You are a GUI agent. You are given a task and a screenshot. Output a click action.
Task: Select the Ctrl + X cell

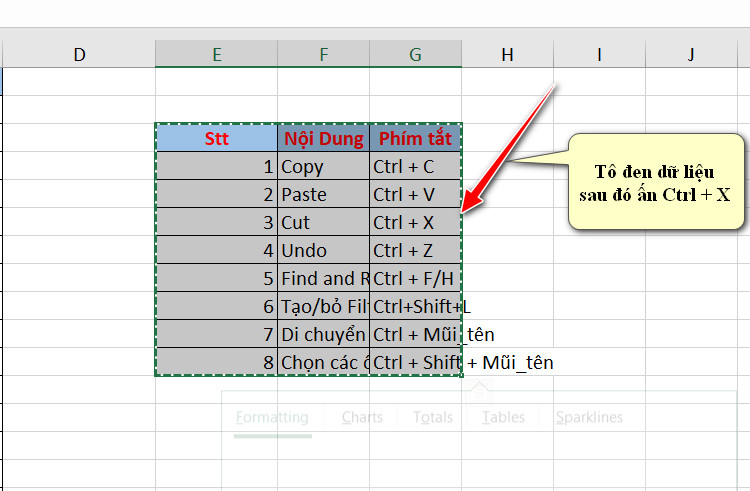click(415, 222)
